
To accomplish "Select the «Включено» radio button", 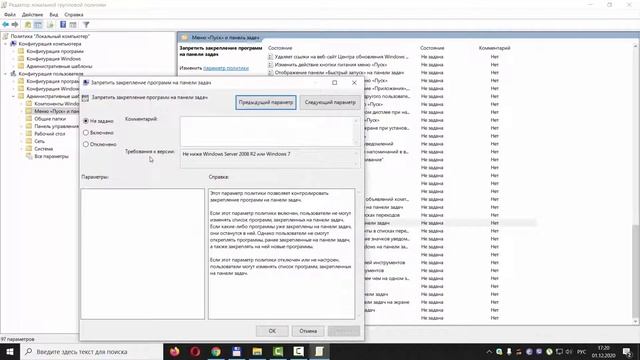I will [x=86, y=133].
